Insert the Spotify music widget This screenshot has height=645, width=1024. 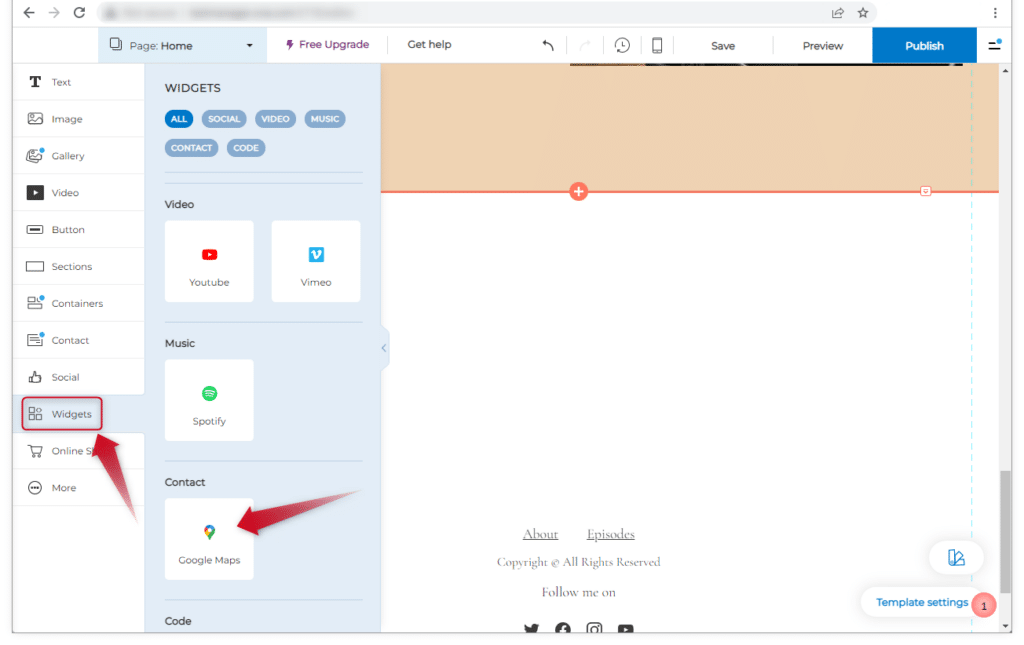(209, 401)
